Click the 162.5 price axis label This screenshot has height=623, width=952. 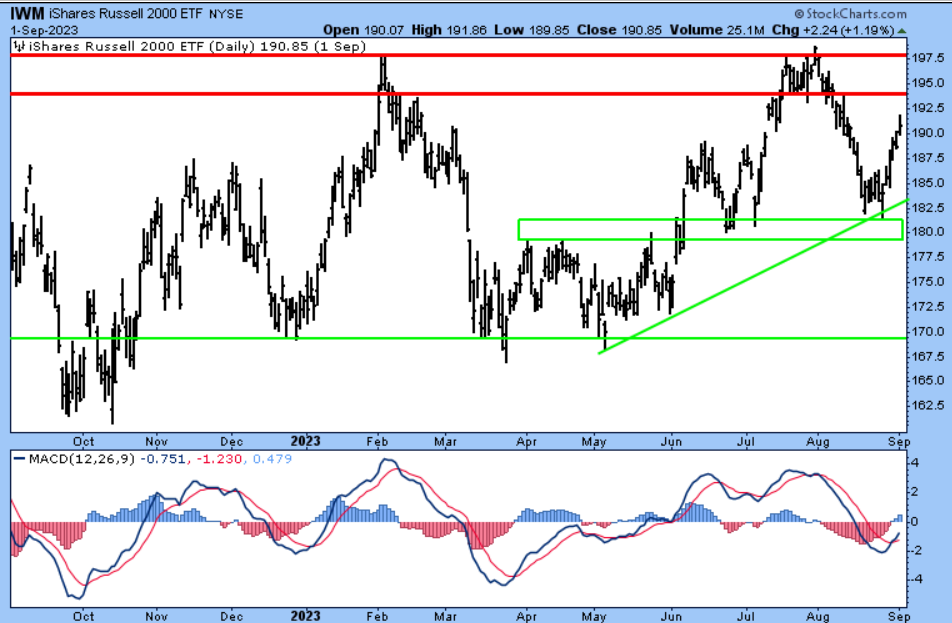tap(929, 406)
